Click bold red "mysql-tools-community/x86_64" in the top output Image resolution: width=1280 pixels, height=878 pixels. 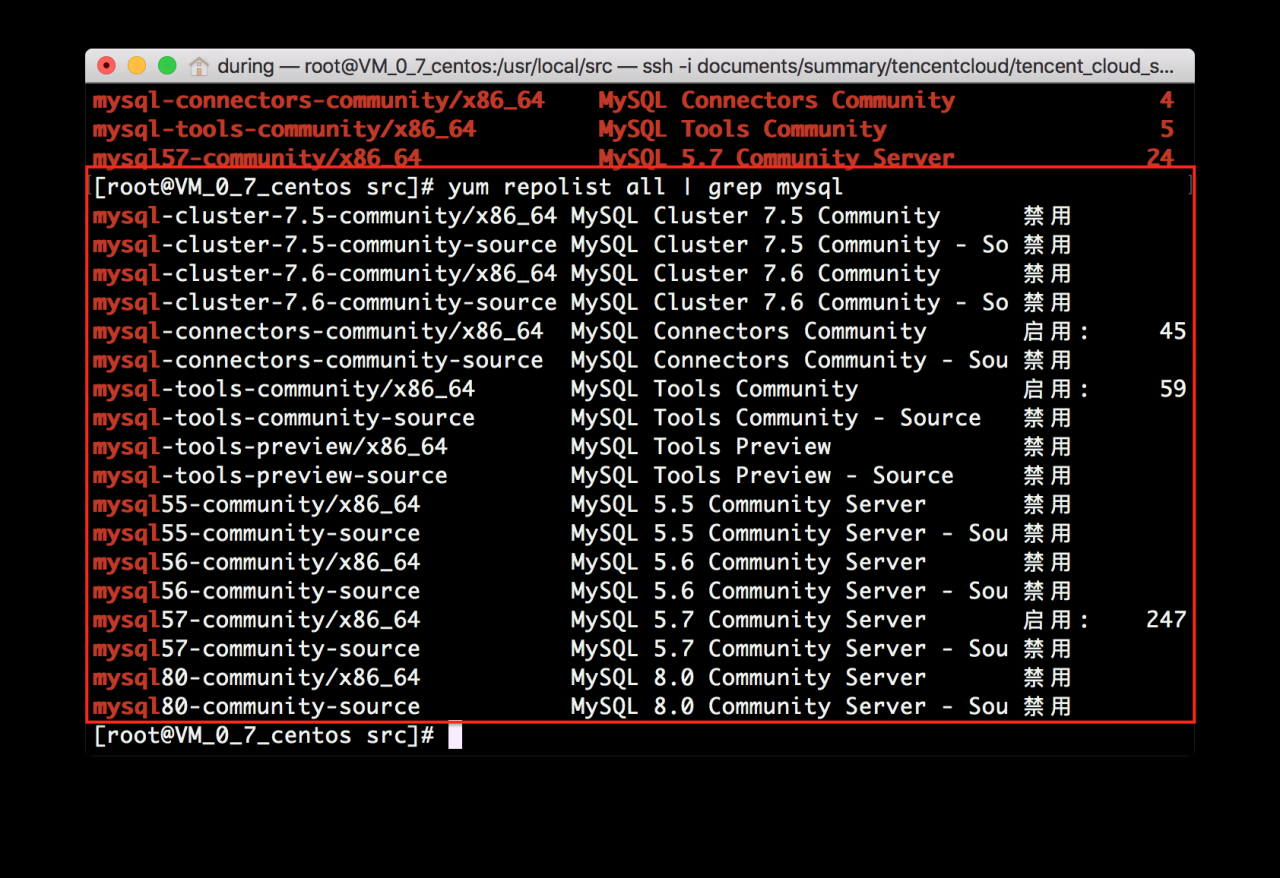284,130
